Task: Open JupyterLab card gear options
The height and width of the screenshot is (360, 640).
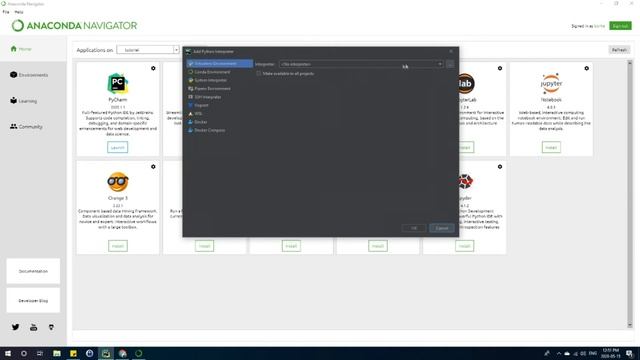Action: click(500, 68)
